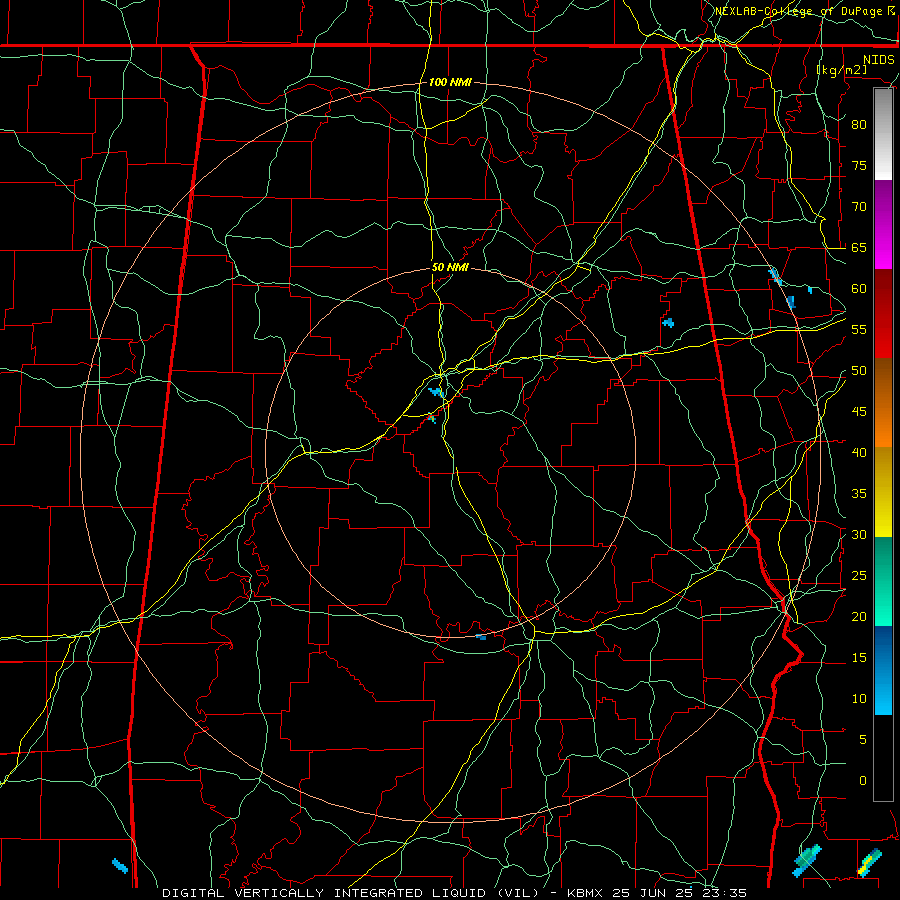Click the 65 value on the VIL scale
The image size is (900, 900).
(x=859, y=247)
